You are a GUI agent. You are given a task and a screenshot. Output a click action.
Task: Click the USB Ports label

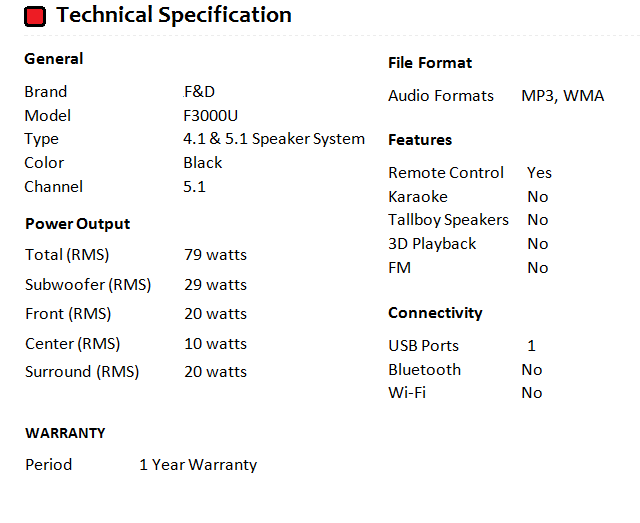click(x=424, y=346)
